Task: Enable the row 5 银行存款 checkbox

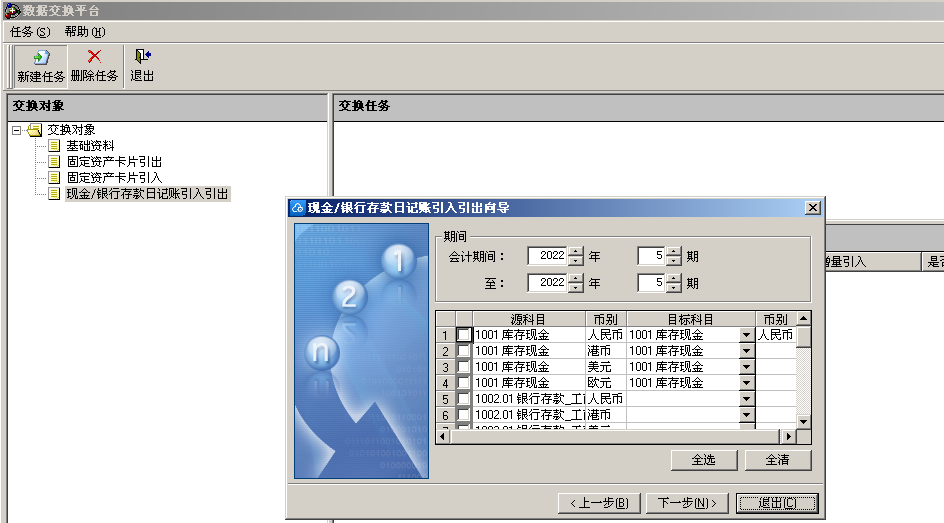Action: (x=464, y=399)
